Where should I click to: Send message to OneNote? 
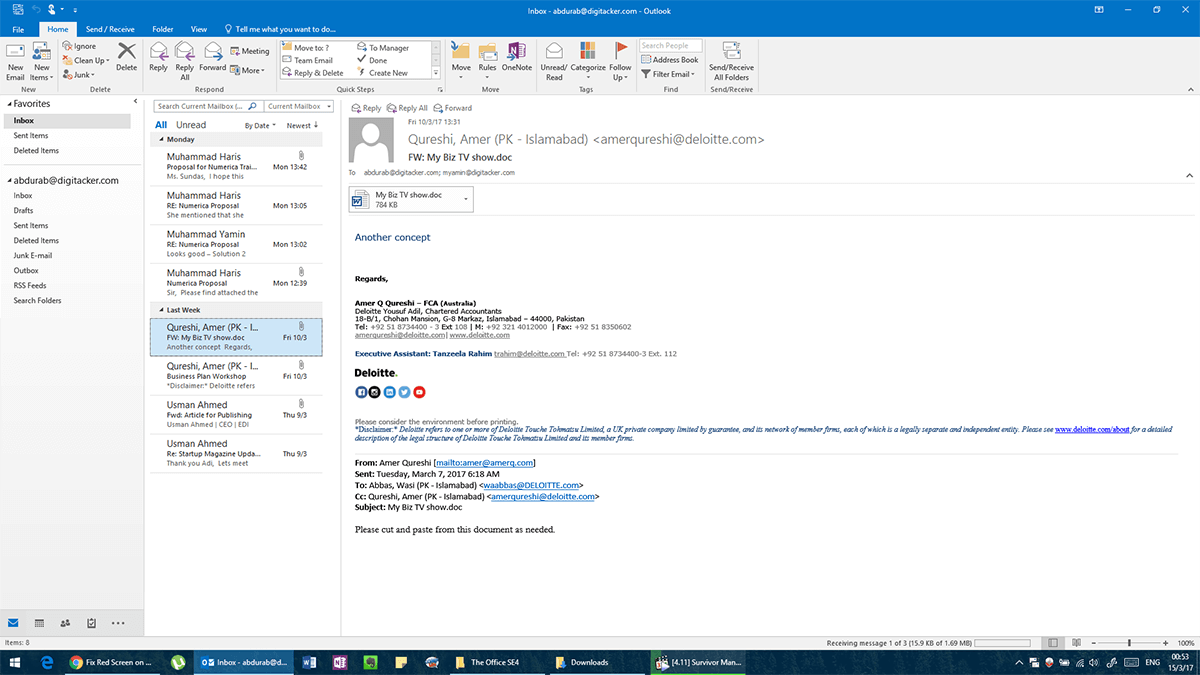click(x=517, y=57)
